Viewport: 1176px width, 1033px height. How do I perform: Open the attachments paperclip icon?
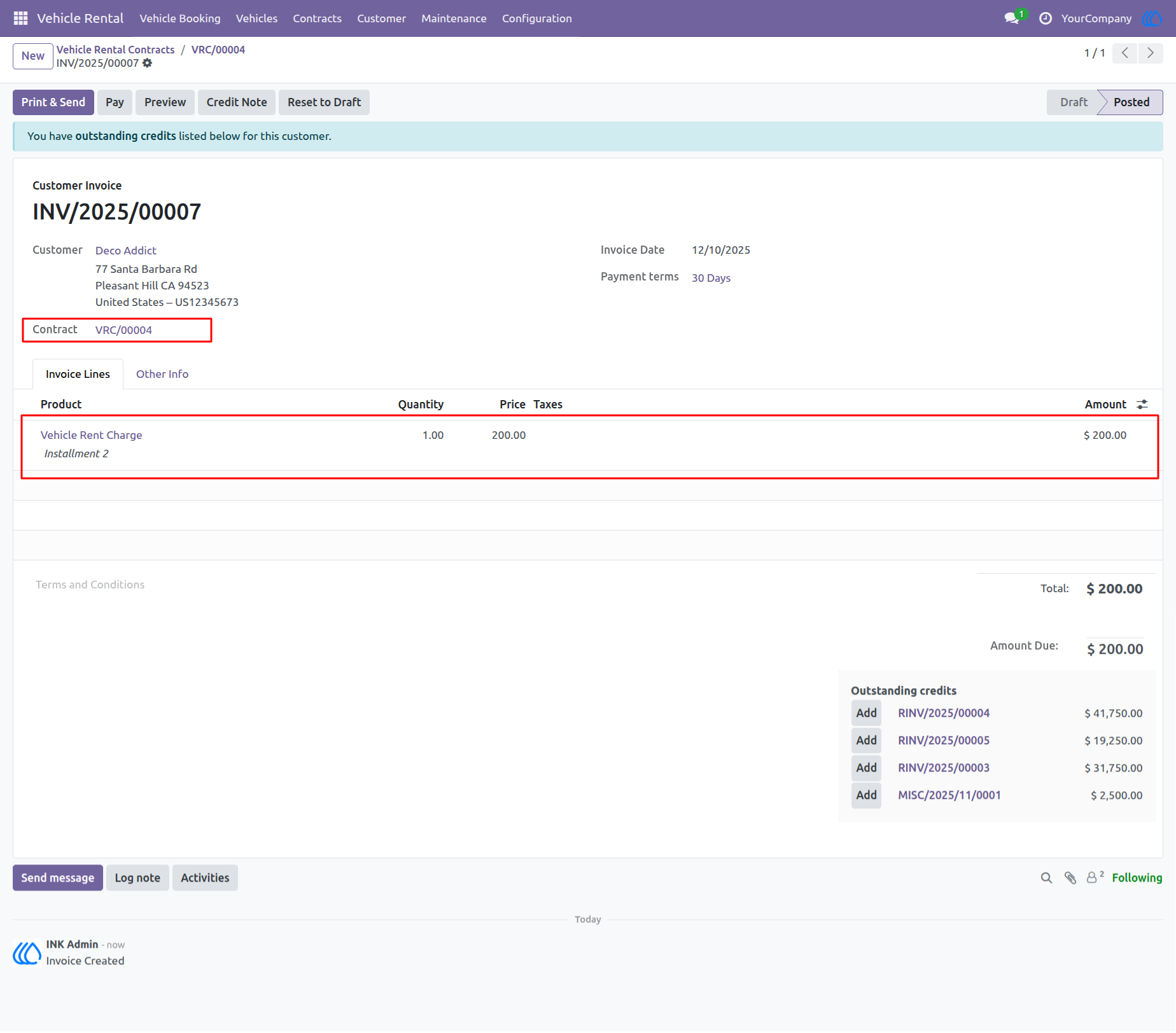1070,878
